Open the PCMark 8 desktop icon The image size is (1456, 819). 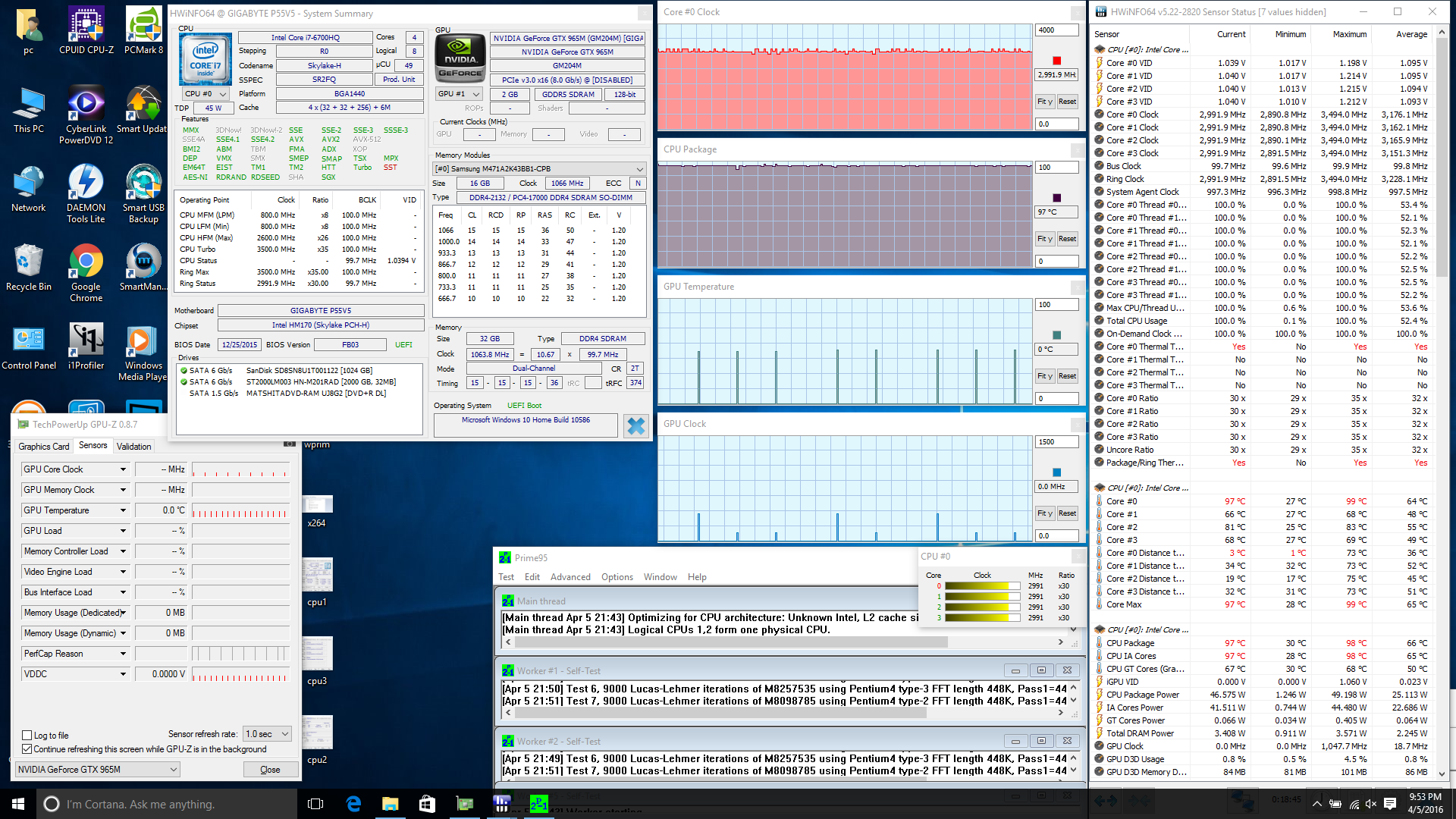click(x=143, y=30)
